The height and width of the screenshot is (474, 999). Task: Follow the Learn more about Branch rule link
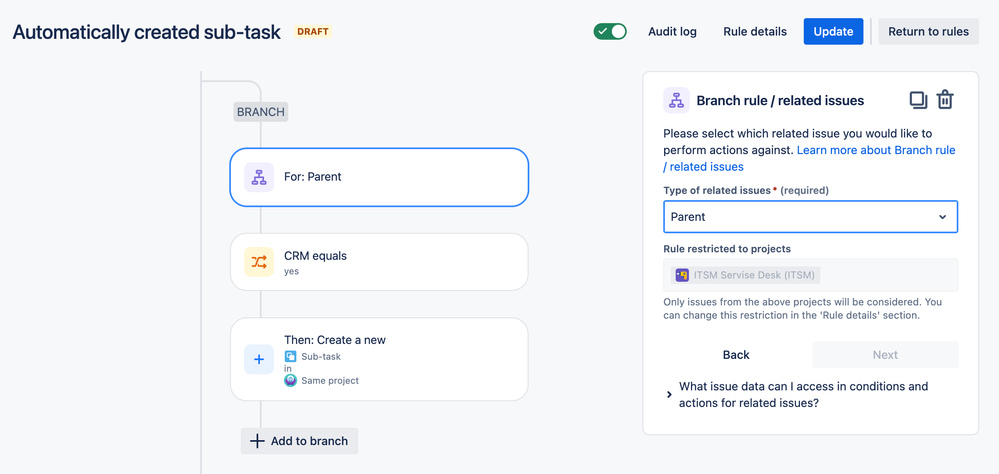click(x=875, y=150)
